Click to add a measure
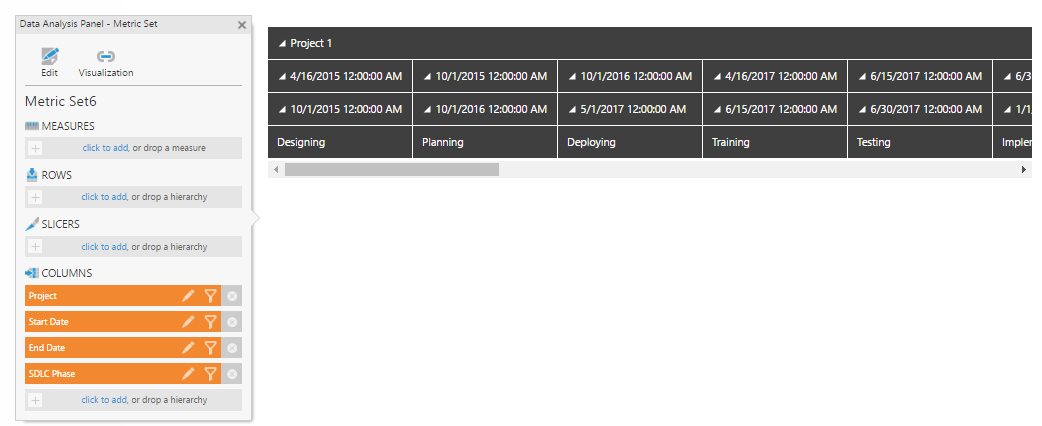 105,148
